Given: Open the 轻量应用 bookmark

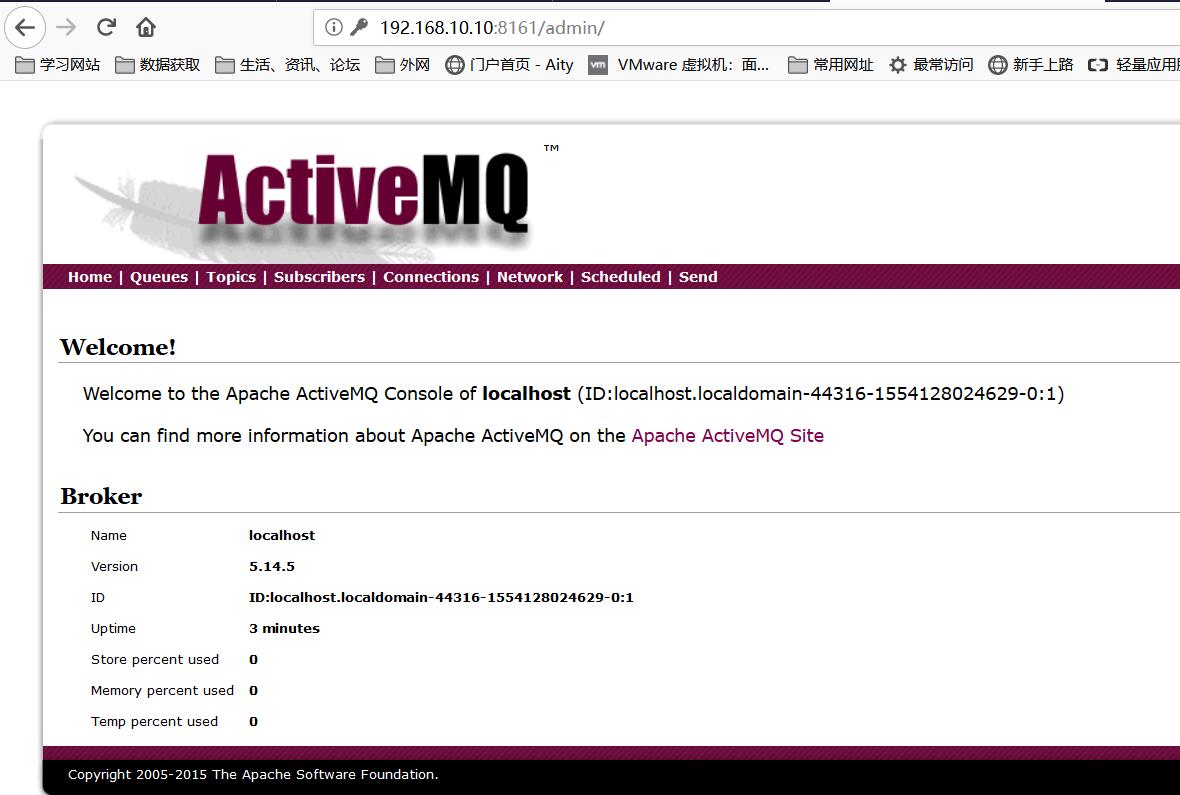Looking at the screenshot, I should pos(1133,65).
